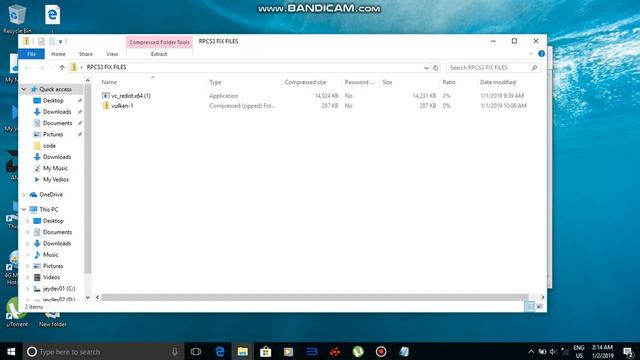The image size is (640, 360).
Task: Expand the ribbon chevron
Action: tap(531, 54)
